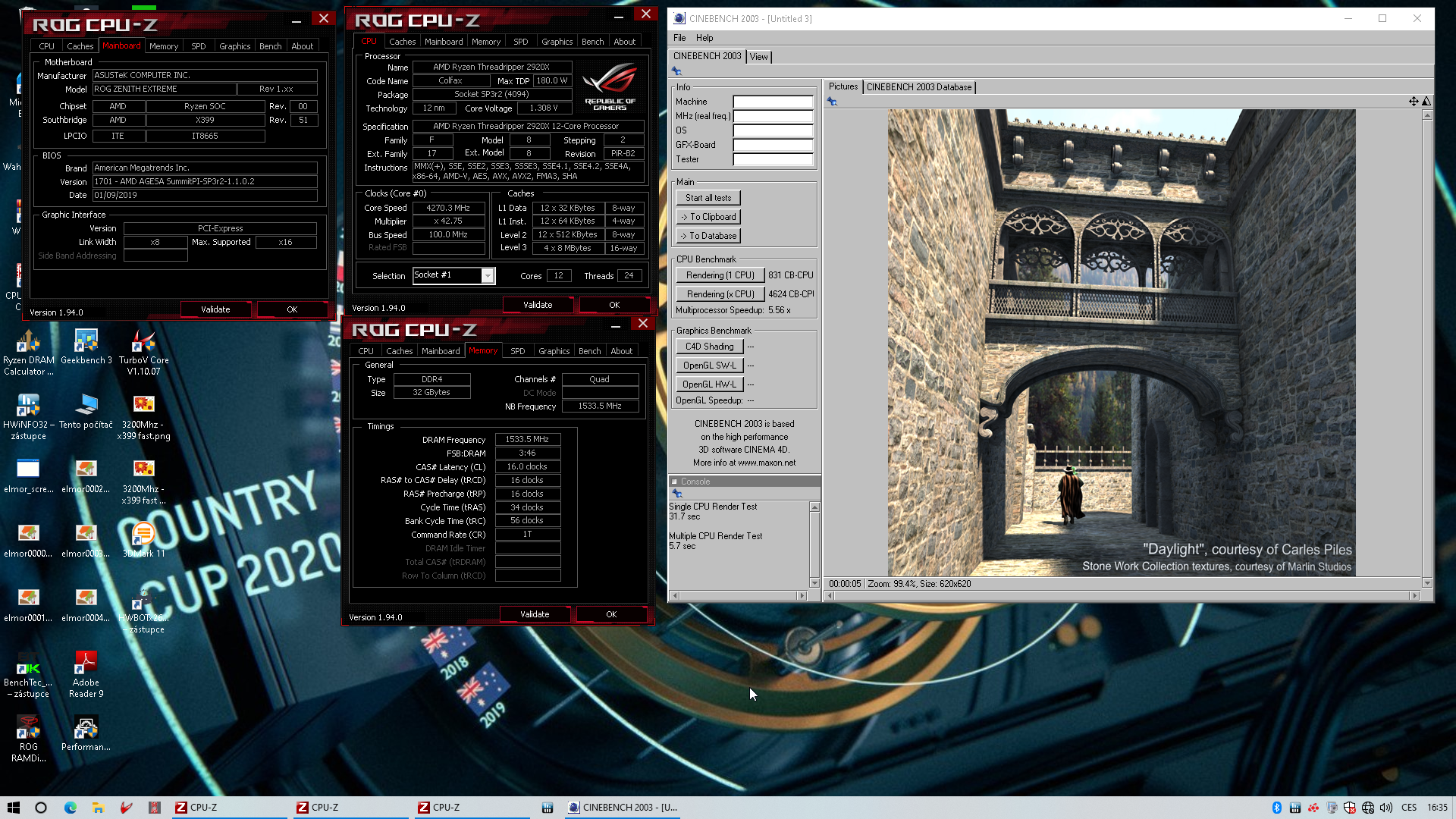Click the Daylight rendered picture
The height and width of the screenshot is (819, 1456).
click(x=1122, y=343)
